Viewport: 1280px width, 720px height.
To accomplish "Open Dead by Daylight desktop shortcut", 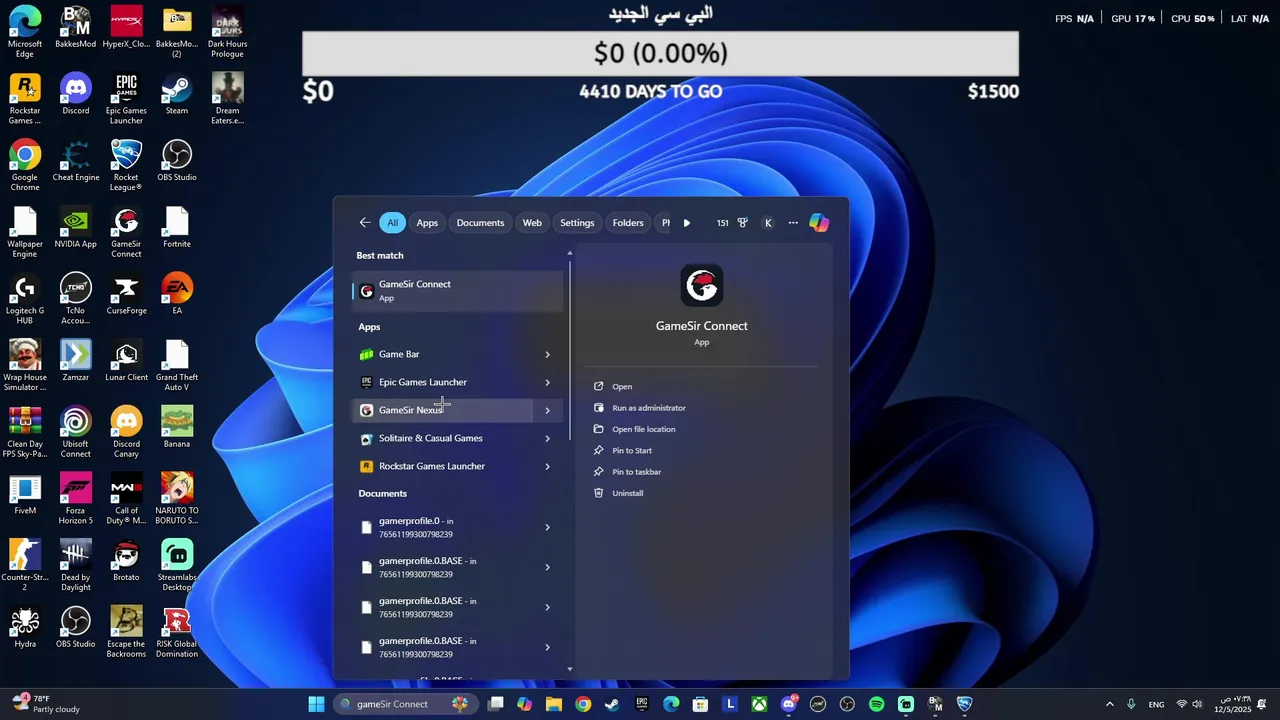I will 76,566.
